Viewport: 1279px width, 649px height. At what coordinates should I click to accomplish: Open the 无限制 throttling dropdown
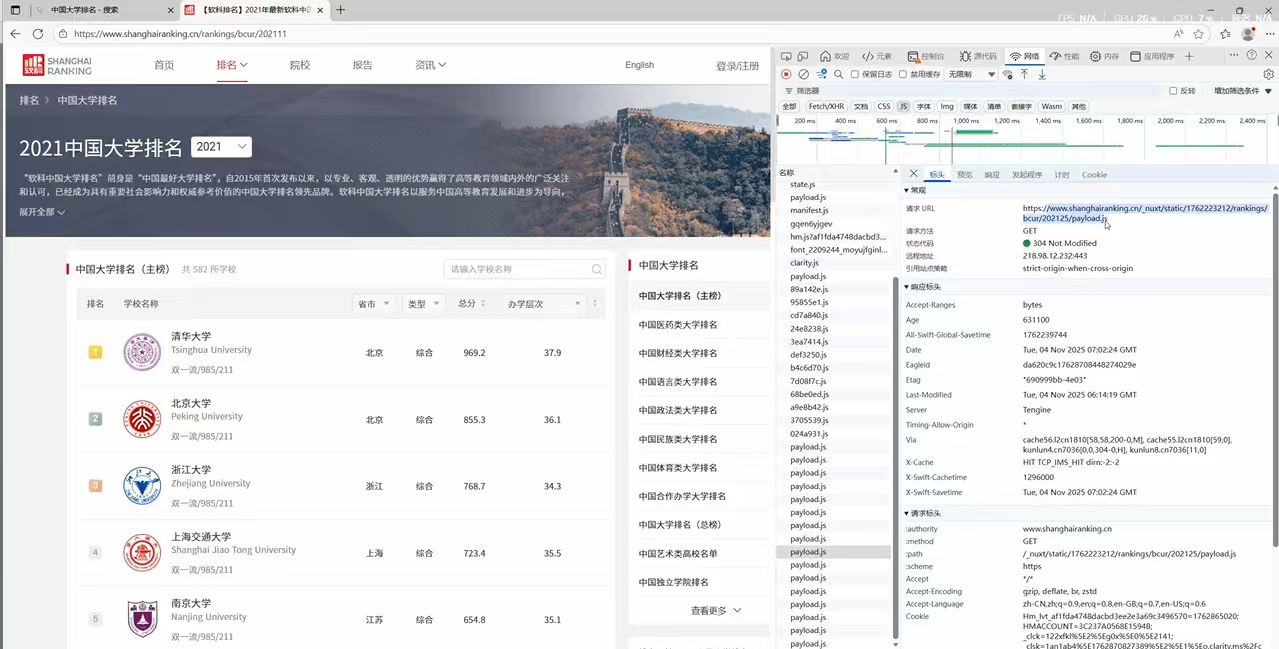click(x=972, y=74)
